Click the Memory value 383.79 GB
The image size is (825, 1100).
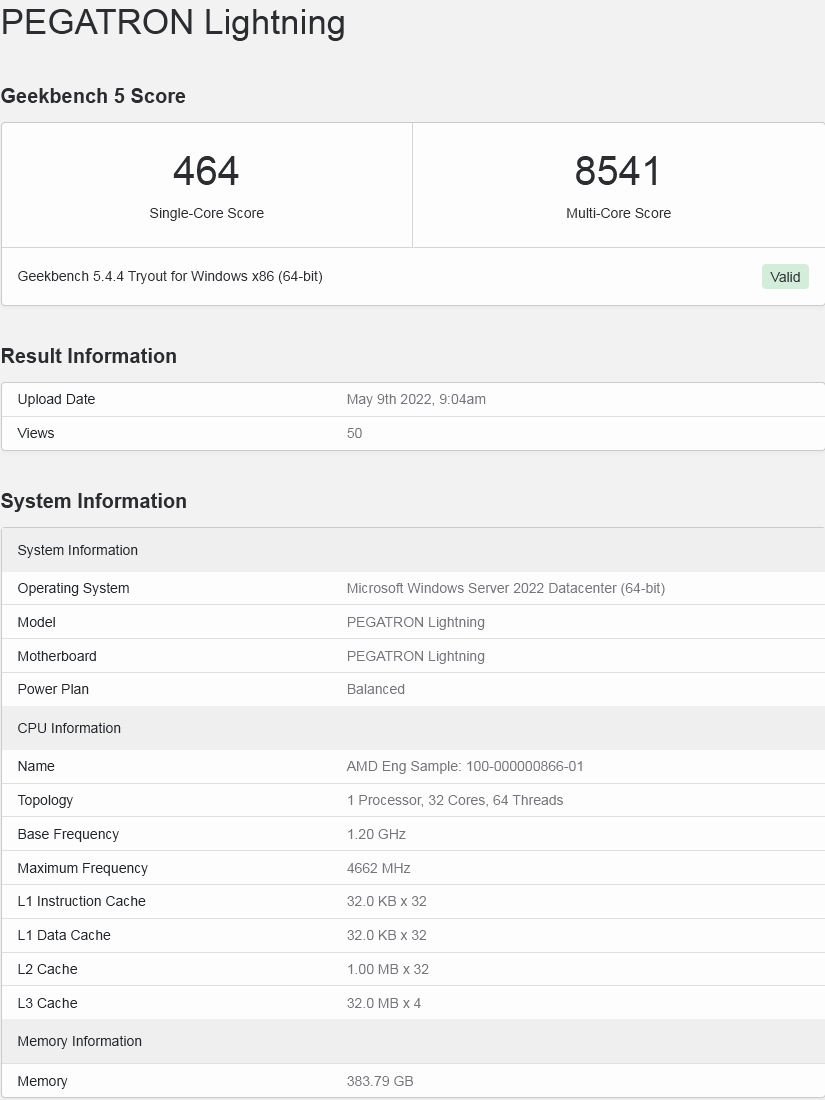(x=379, y=1081)
